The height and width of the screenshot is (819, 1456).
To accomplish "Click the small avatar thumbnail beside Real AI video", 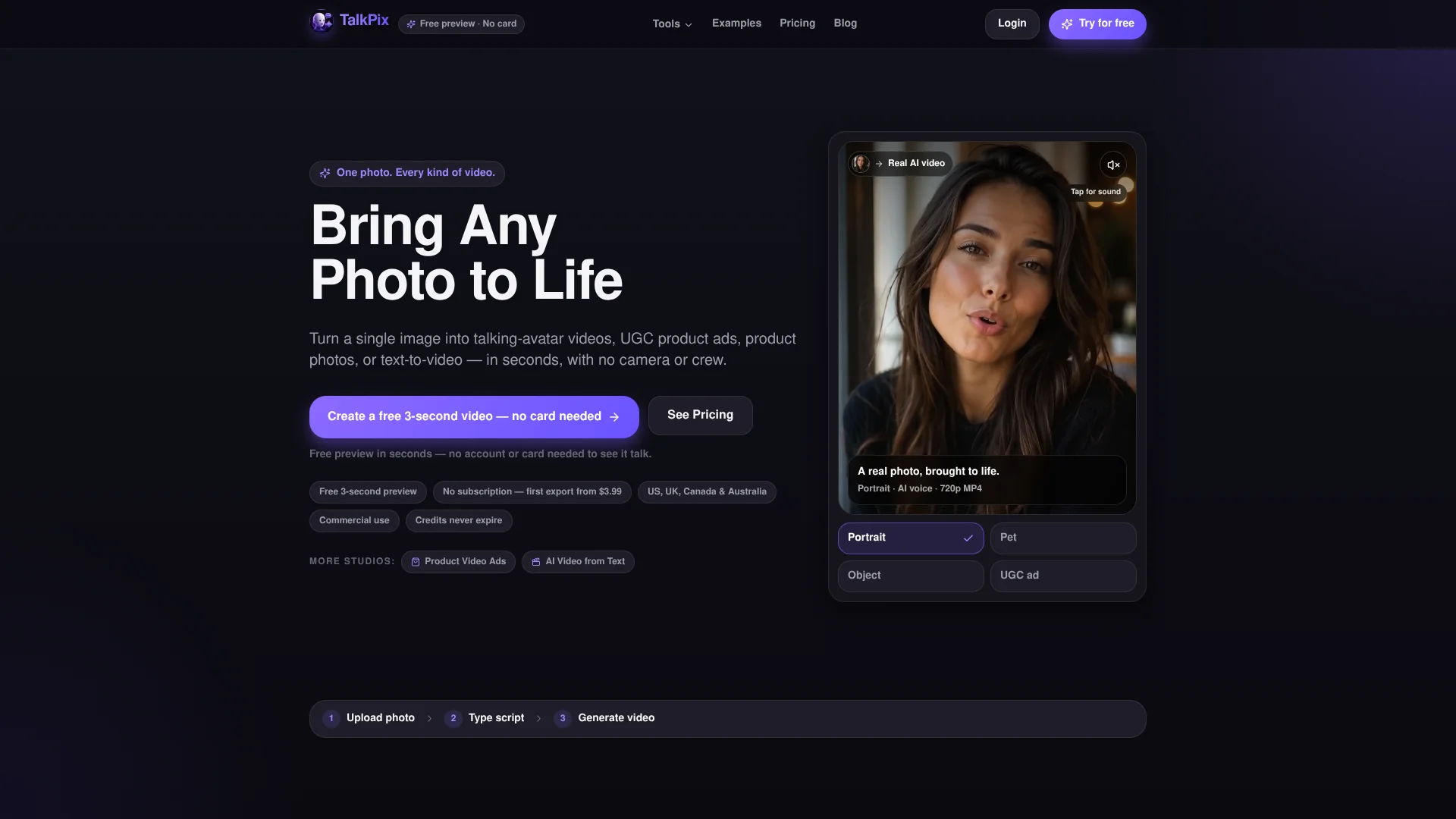I will (x=861, y=163).
